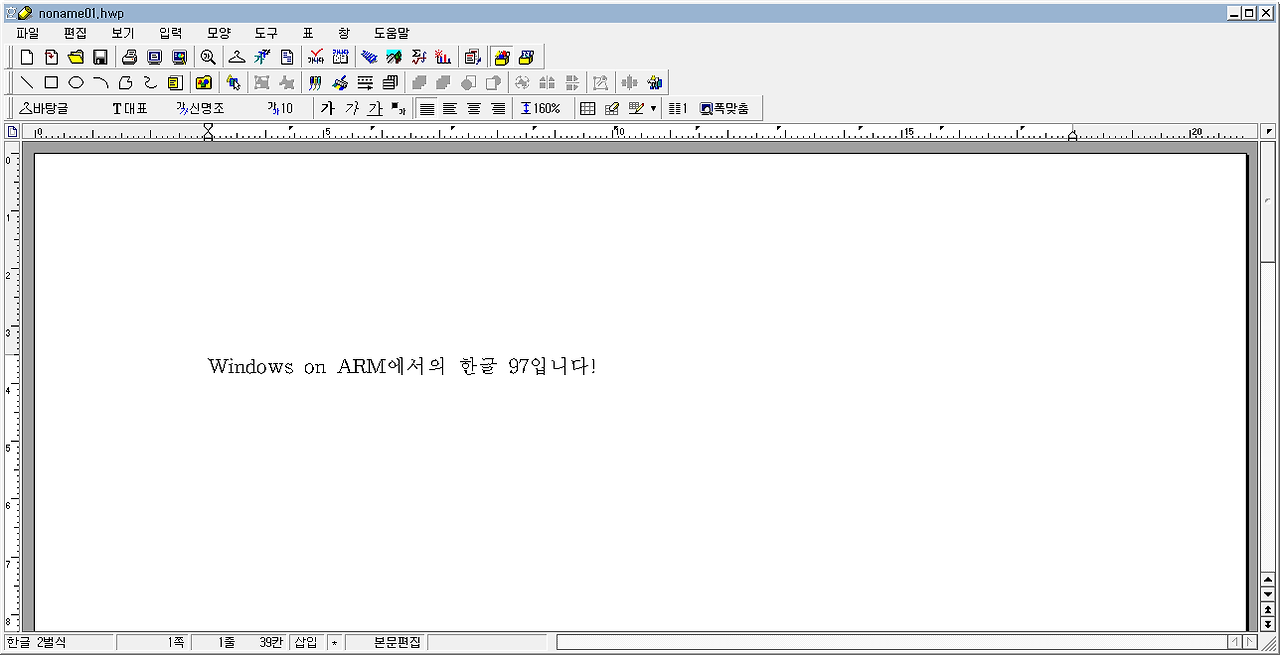
Task: Click the open folder icon
Action: [75, 58]
